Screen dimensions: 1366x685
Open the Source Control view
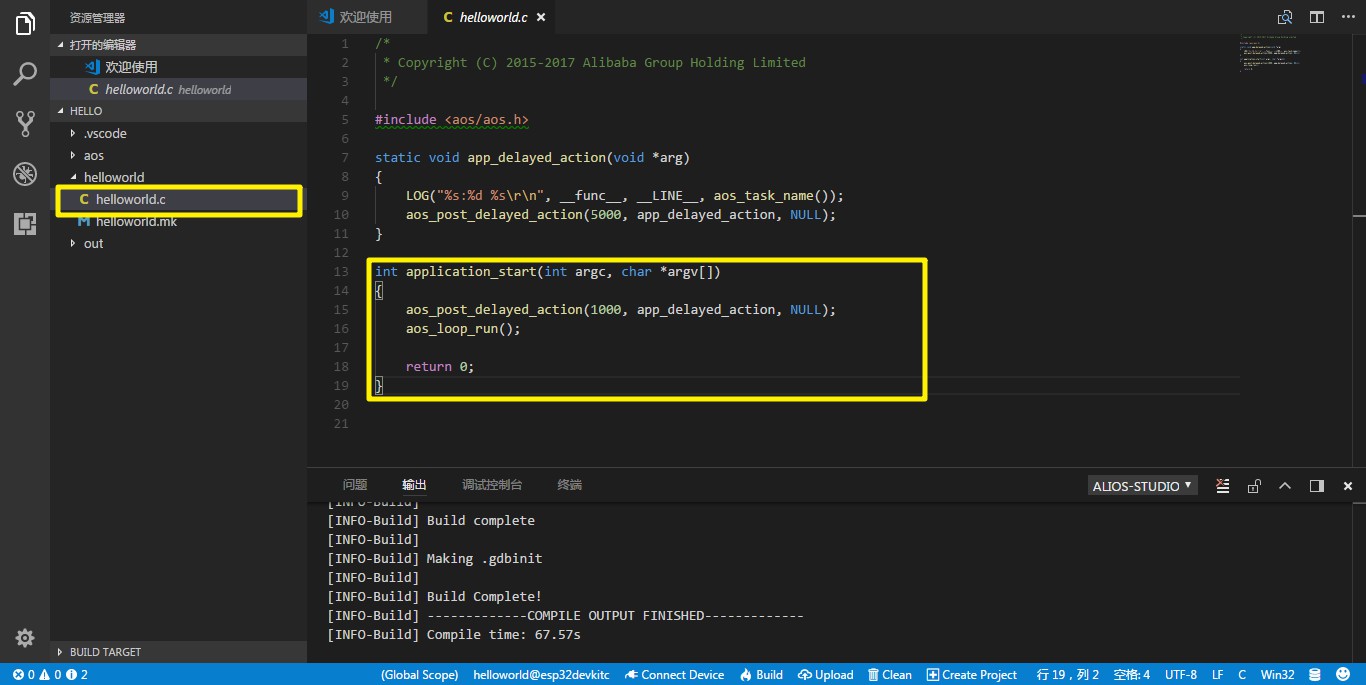pos(25,124)
